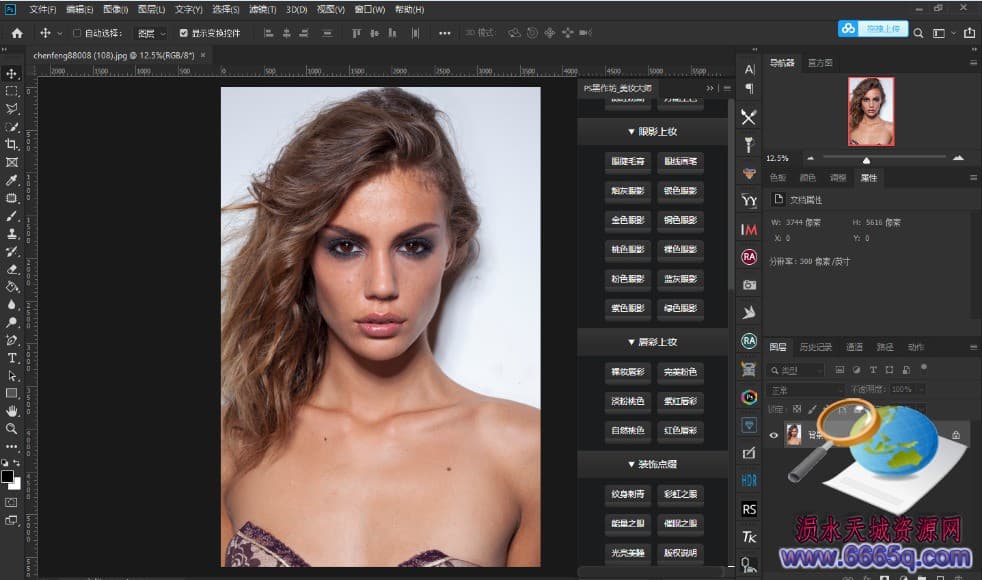
Task: Click the adjustment layer filter icon
Action: coord(856,370)
